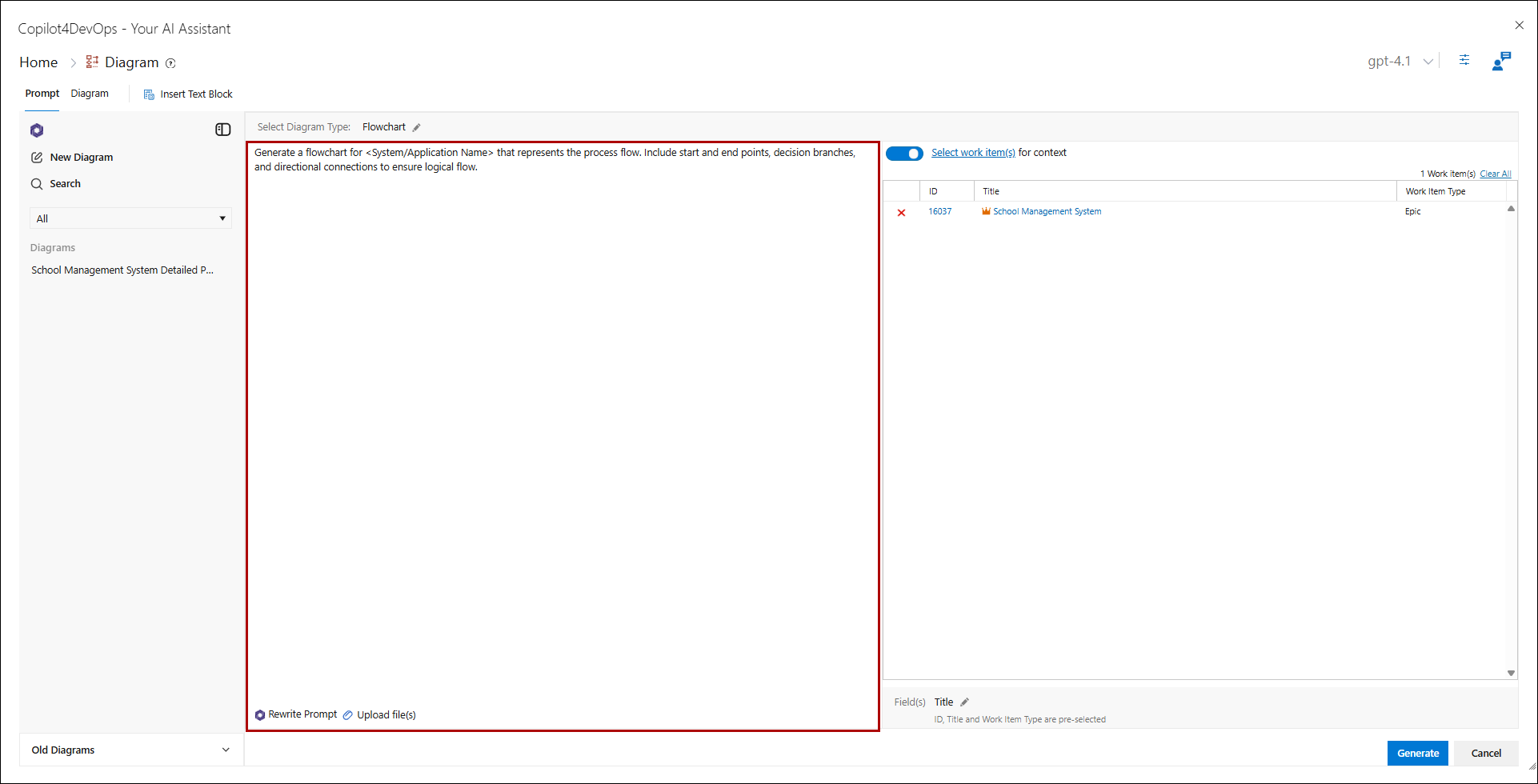
Task: Click the pencil icon beside Flowchart
Action: pos(417,127)
